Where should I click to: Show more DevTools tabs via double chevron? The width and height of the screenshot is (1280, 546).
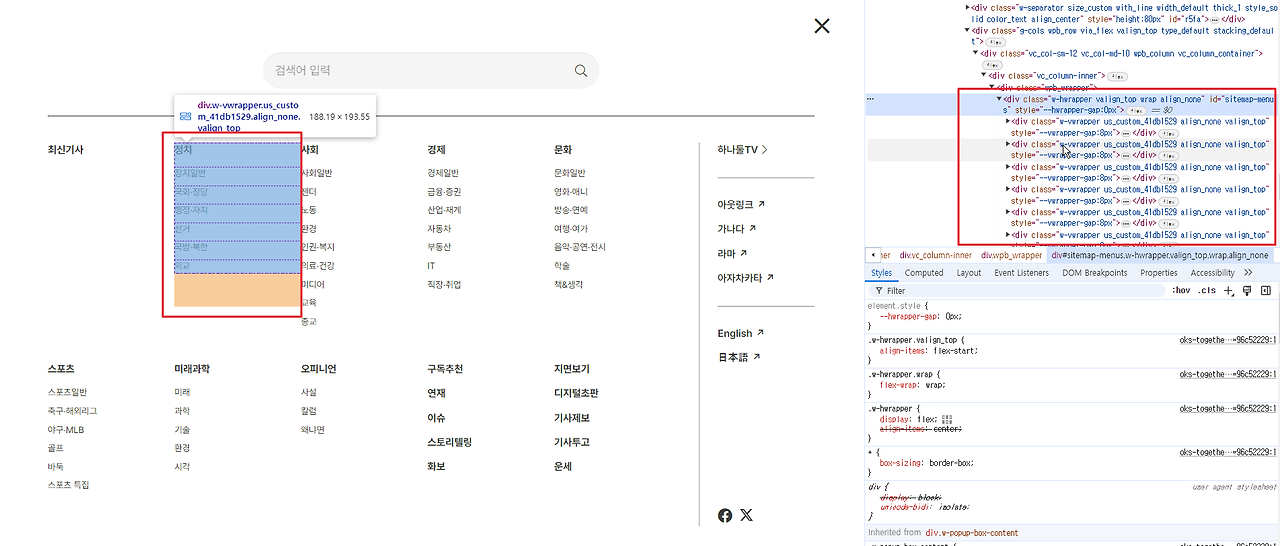pos(1248,273)
